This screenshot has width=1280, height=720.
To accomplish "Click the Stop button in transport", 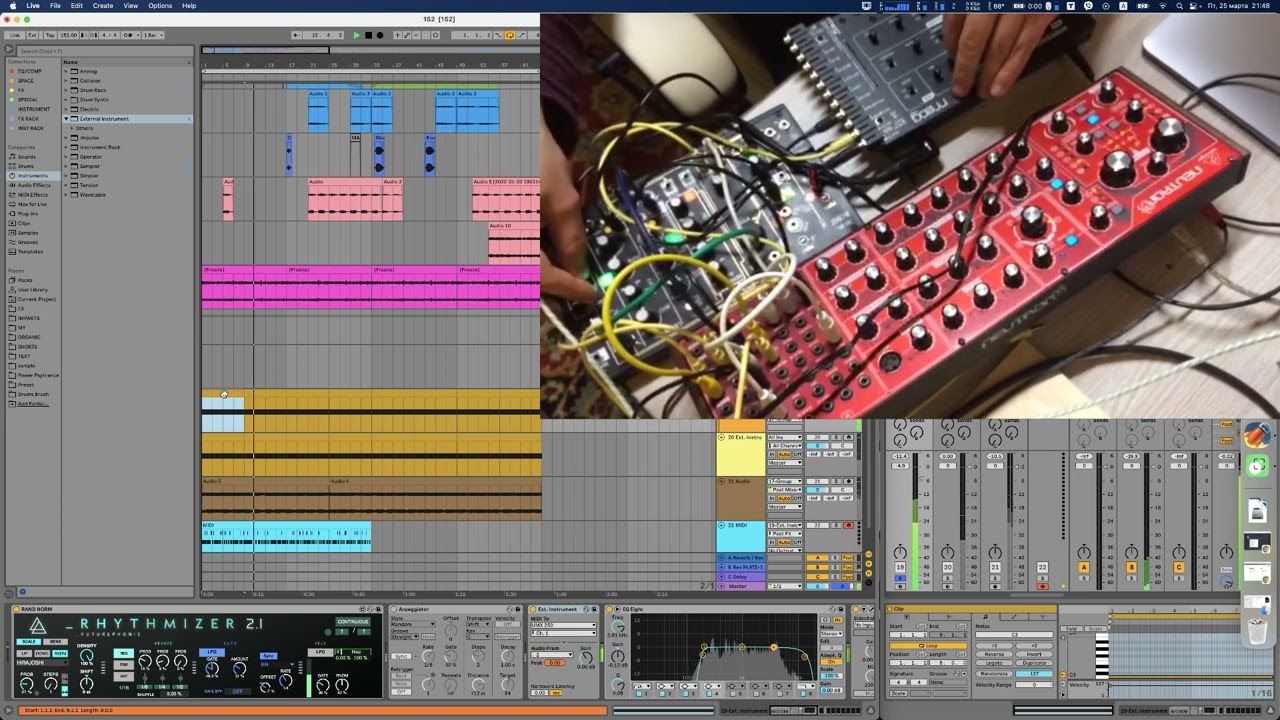I will point(368,35).
